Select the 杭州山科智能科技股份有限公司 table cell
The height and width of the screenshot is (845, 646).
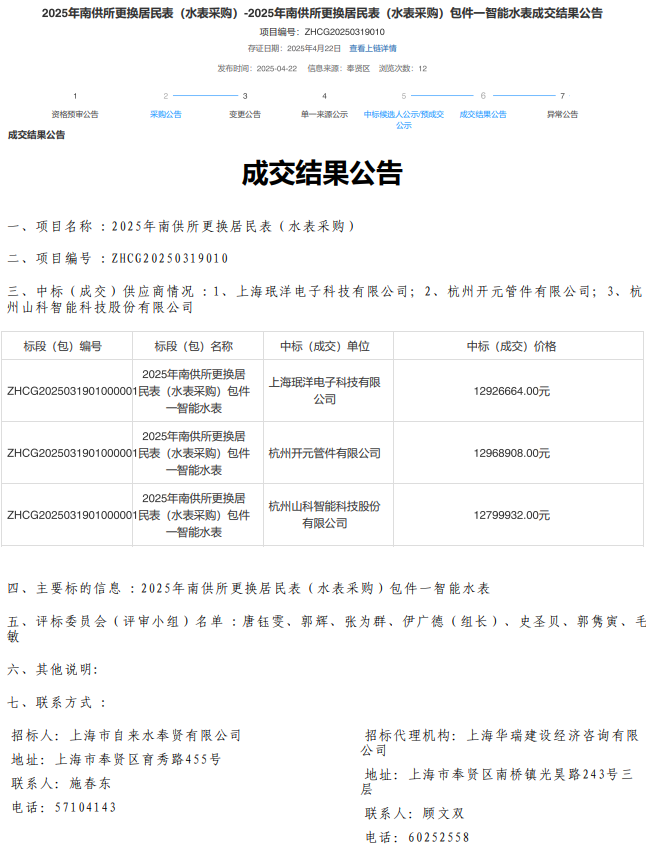(325, 515)
